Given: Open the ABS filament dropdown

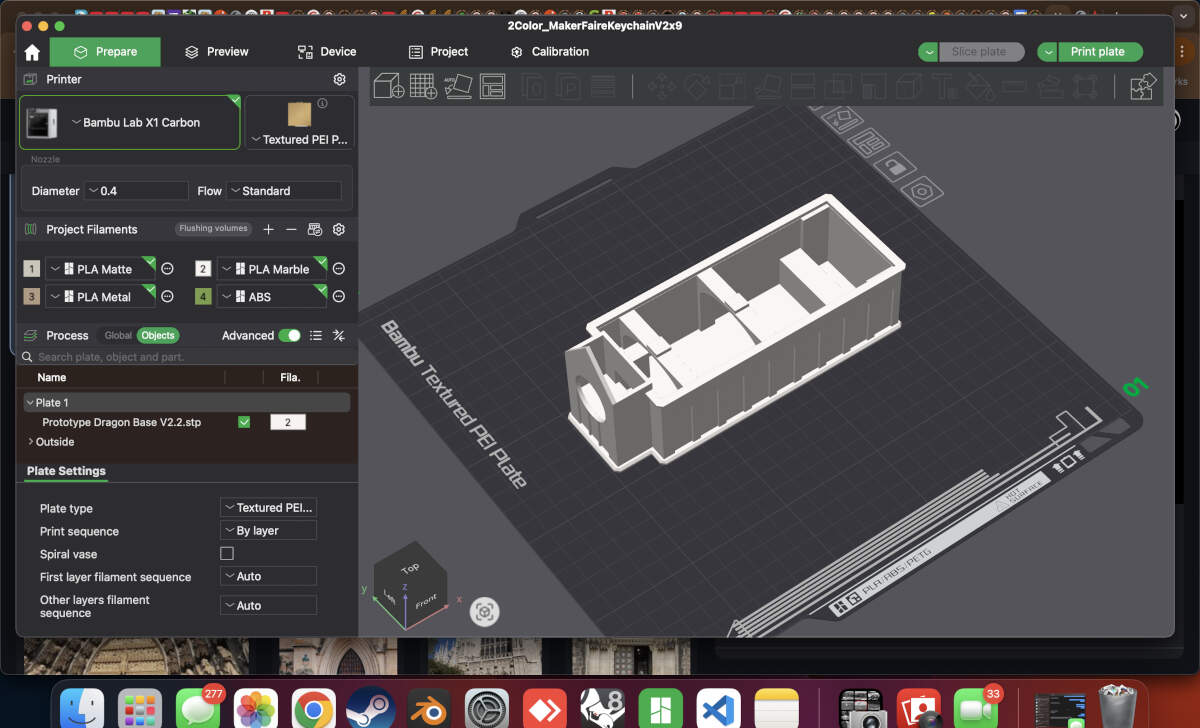Looking at the screenshot, I should (x=272, y=297).
